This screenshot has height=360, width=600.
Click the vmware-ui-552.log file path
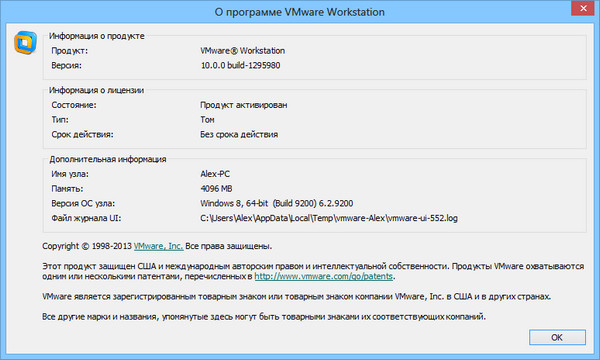pyautogui.click(x=329, y=218)
